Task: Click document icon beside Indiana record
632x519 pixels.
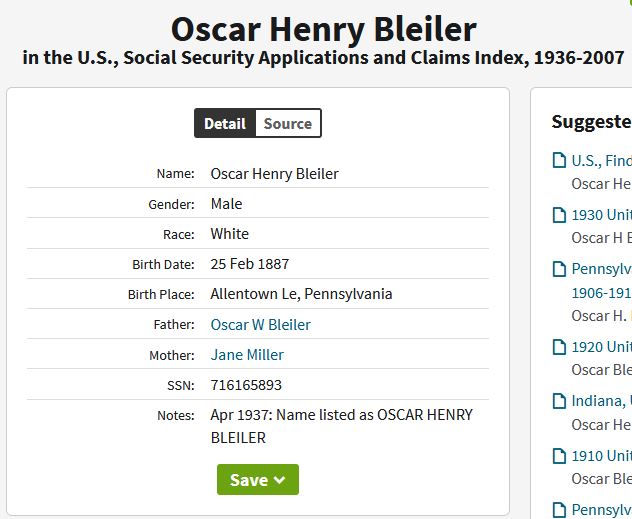Action: 560,401
